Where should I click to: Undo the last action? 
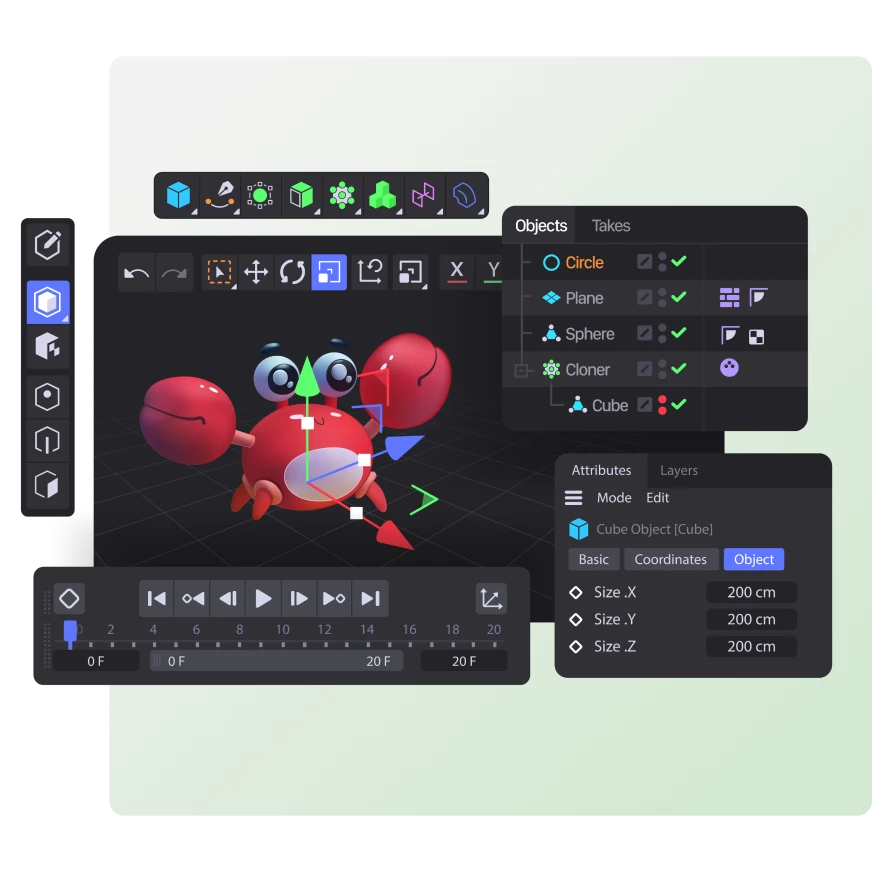click(x=137, y=272)
